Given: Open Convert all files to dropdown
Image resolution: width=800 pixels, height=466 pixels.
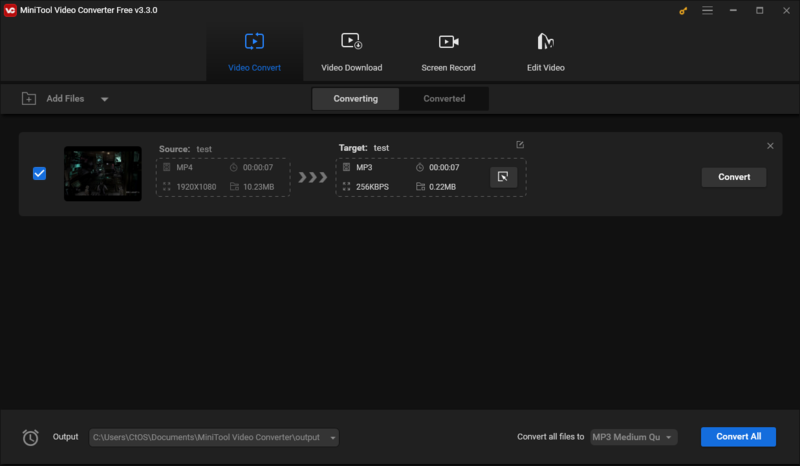Looking at the screenshot, I should click(634, 437).
